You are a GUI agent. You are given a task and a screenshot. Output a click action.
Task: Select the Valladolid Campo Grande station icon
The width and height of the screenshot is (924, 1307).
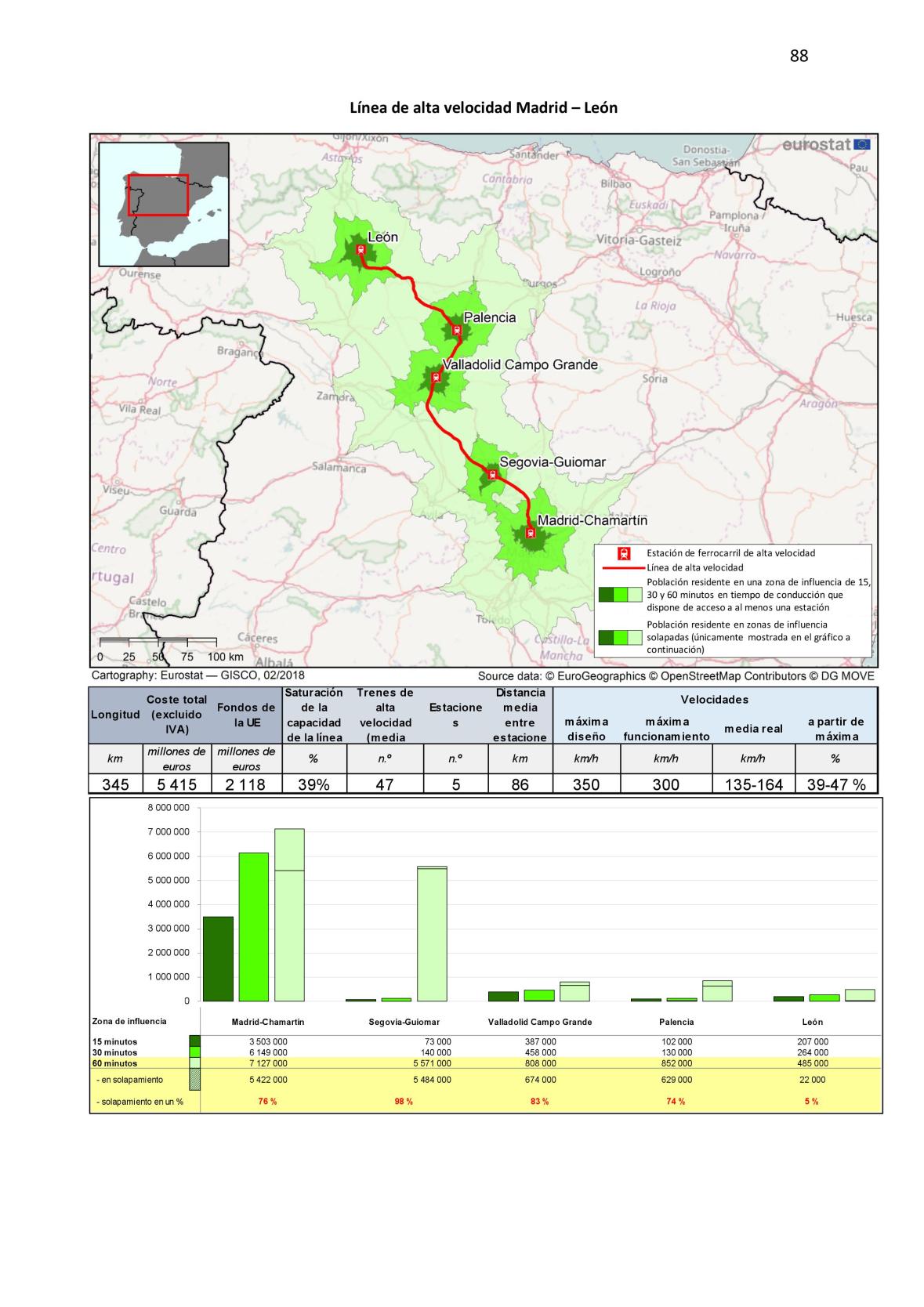click(437, 376)
